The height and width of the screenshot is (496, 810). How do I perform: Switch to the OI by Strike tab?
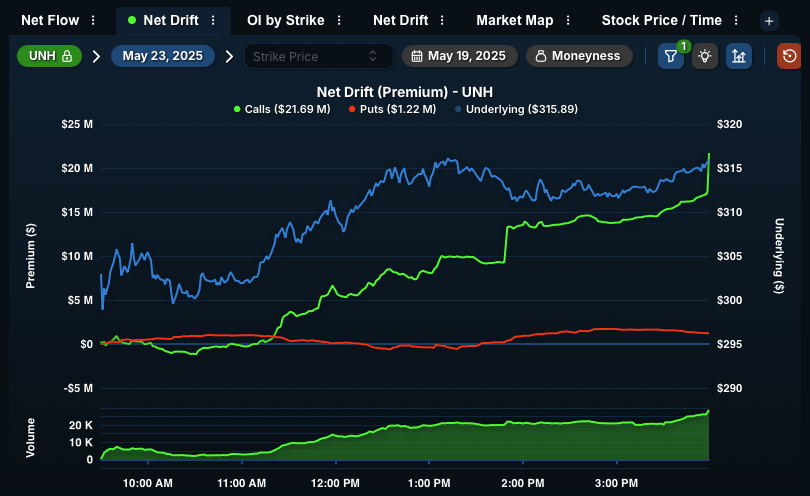click(x=286, y=20)
